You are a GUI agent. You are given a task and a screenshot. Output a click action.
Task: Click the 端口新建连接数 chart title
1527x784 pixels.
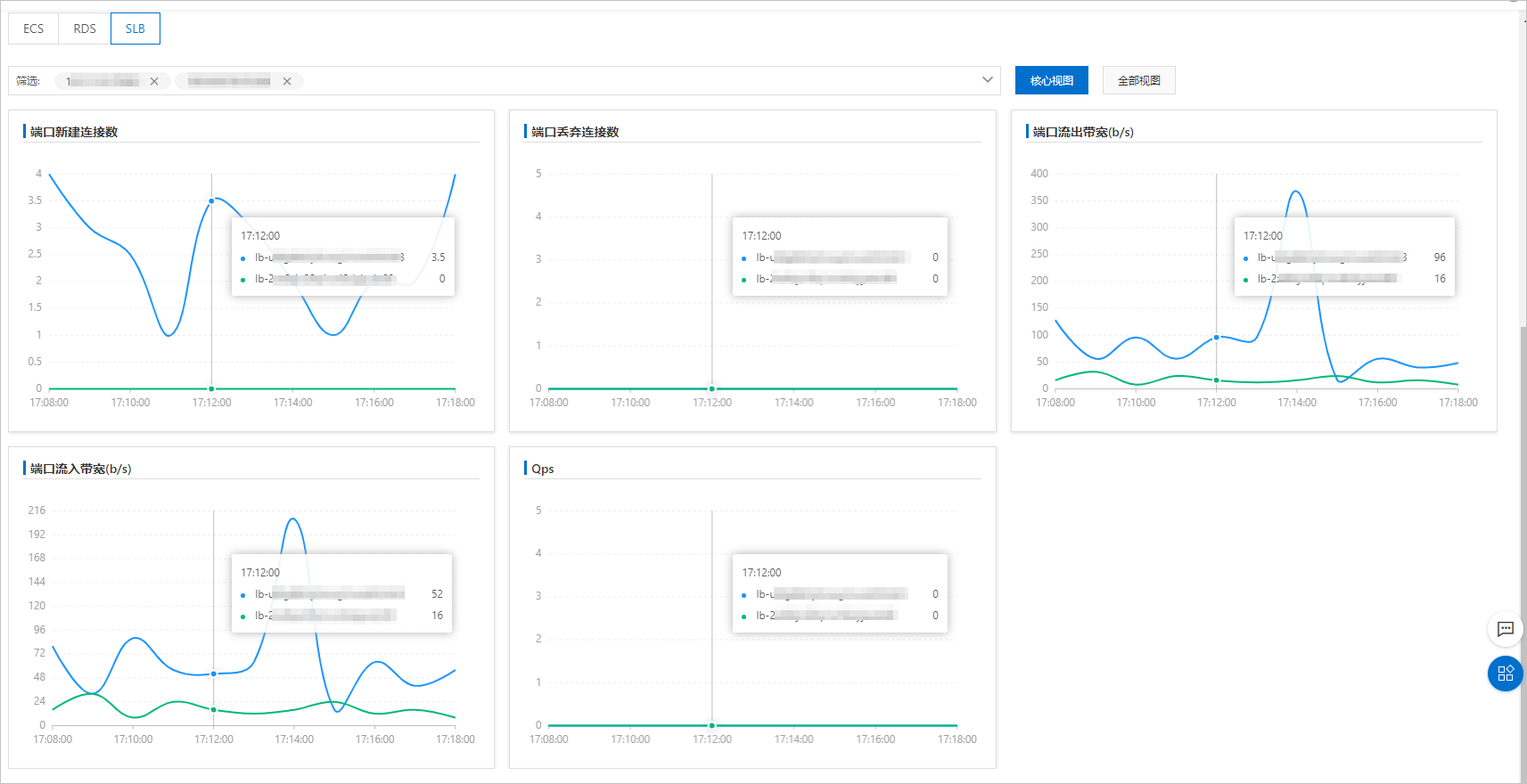pos(74,132)
